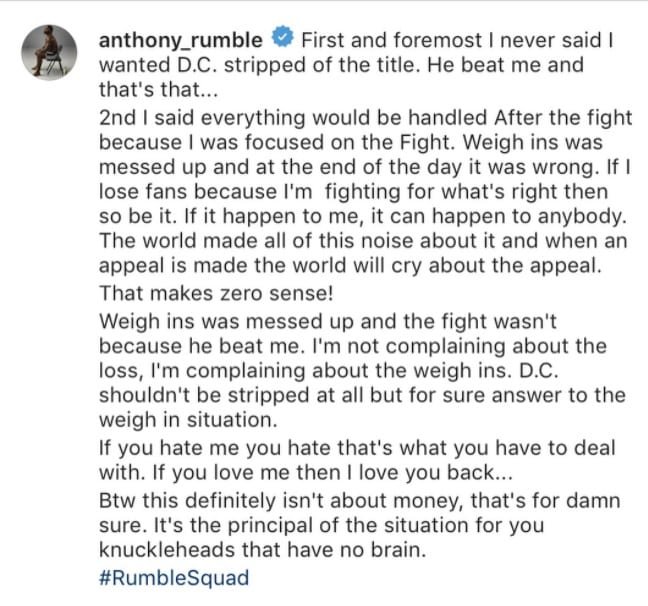Click the line "That makes zero sense!"
648x606 pixels.
[216, 293]
